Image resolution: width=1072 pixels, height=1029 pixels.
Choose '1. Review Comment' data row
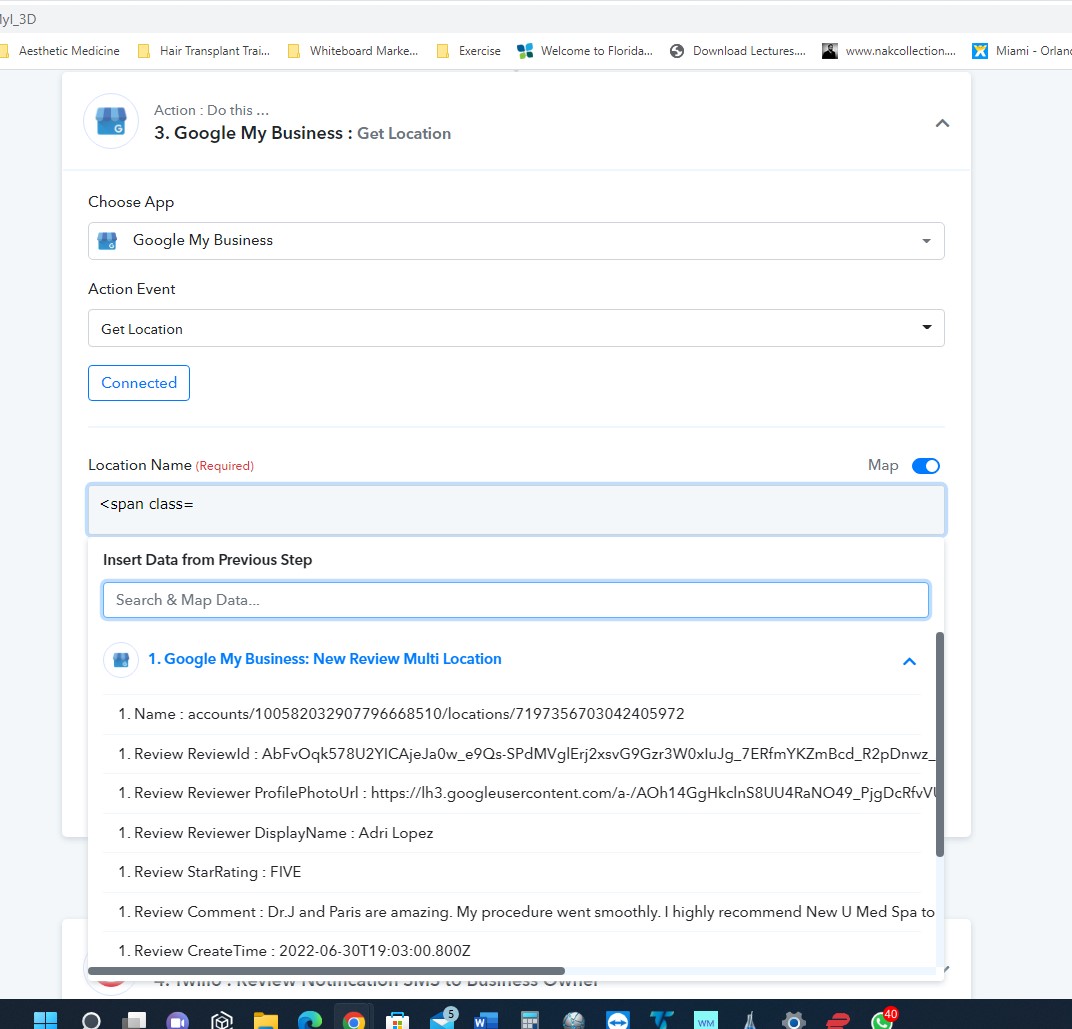(518, 912)
